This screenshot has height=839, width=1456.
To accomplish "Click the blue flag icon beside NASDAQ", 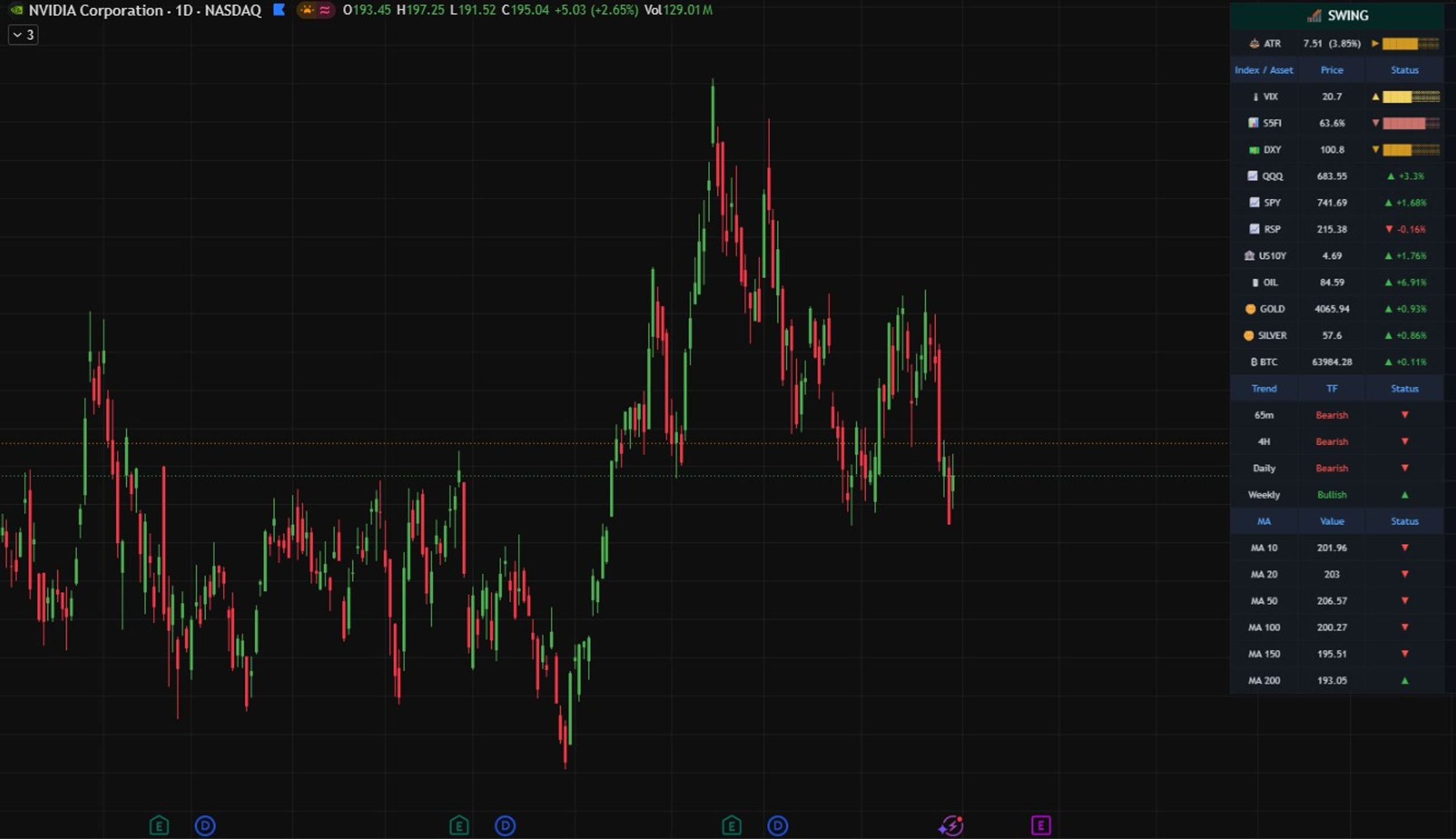I will [279, 10].
